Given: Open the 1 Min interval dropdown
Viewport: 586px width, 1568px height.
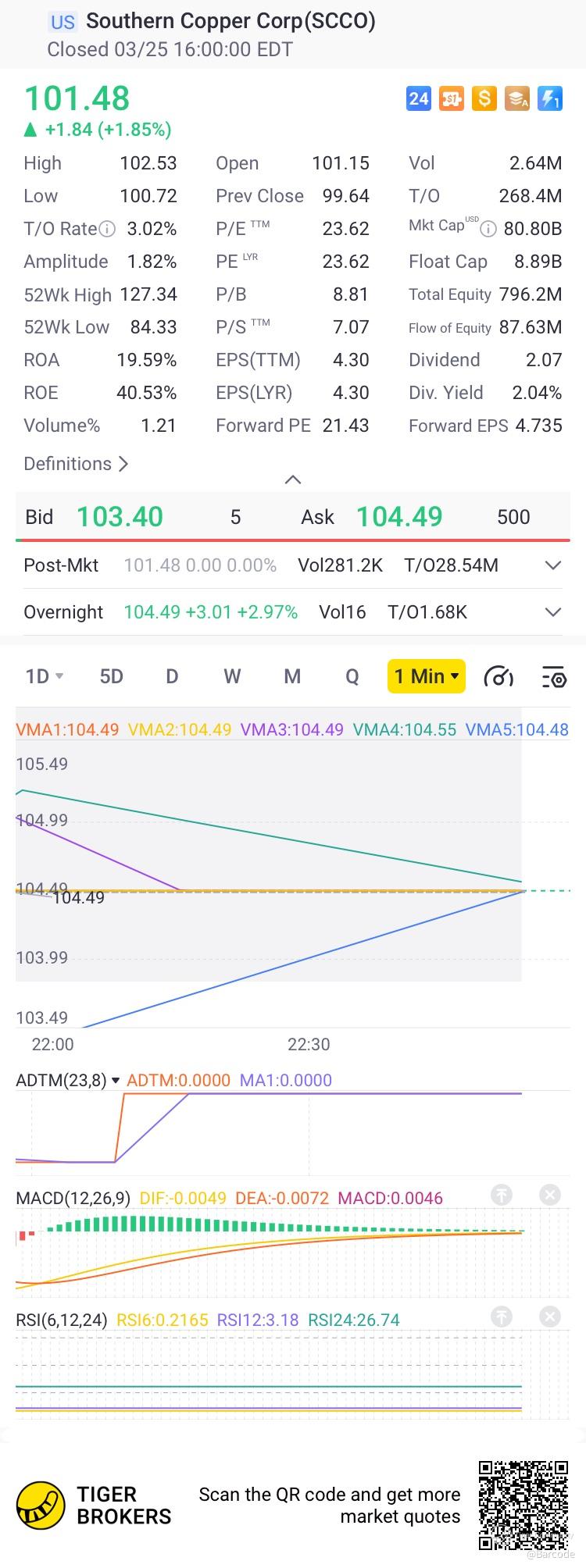Looking at the screenshot, I should pyautogui.click(x=427, y=676).
